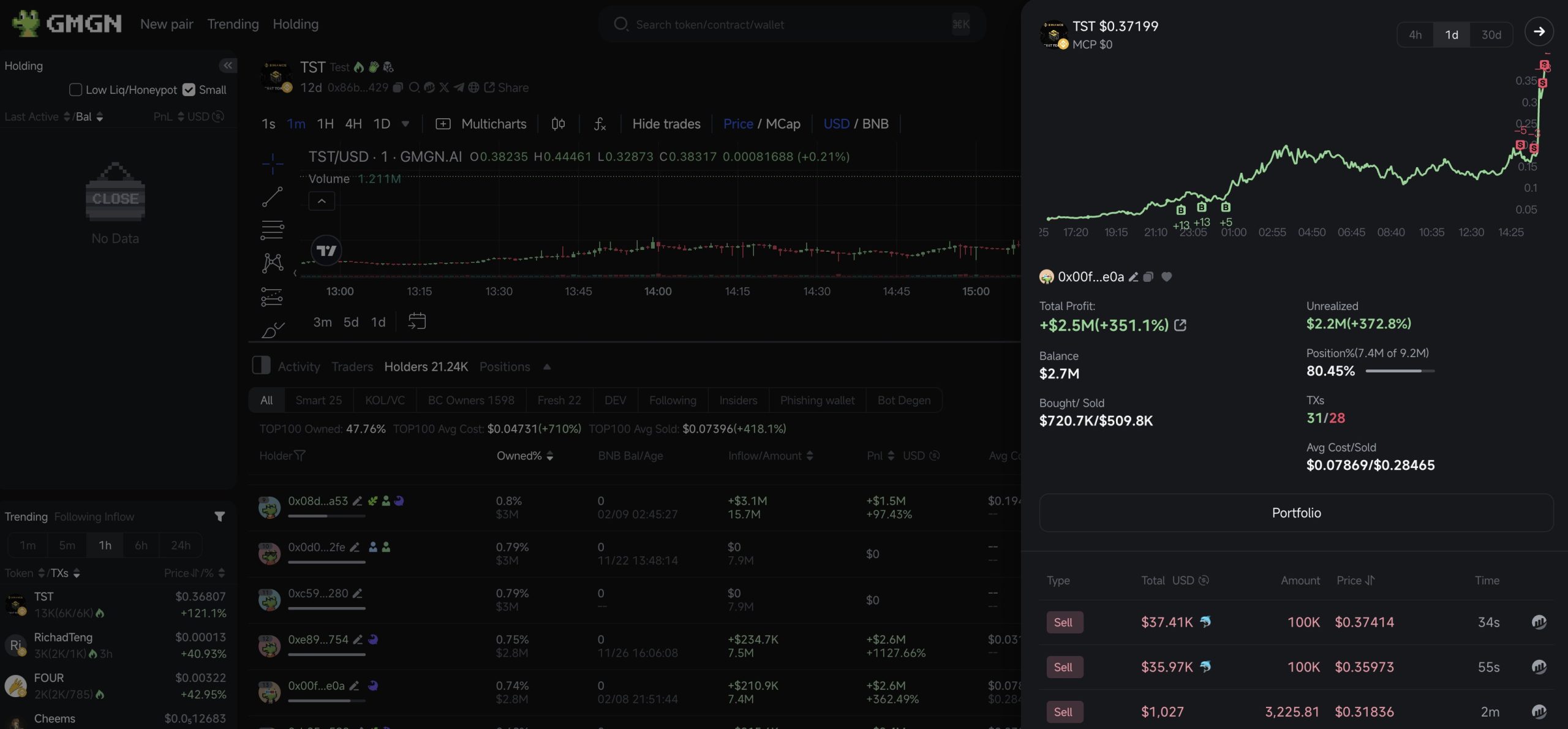Screen dimensions: 1568x729
Task: Click Hide trades in chart toolbar
Action: 666,124
